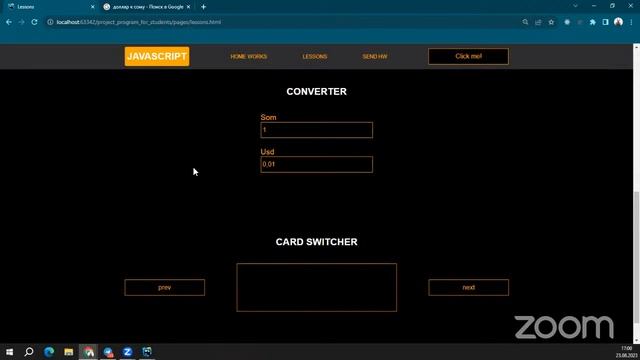Open the Windows Start menu
The height and width of the screenshot is (360, 640).
pos(9,351)
